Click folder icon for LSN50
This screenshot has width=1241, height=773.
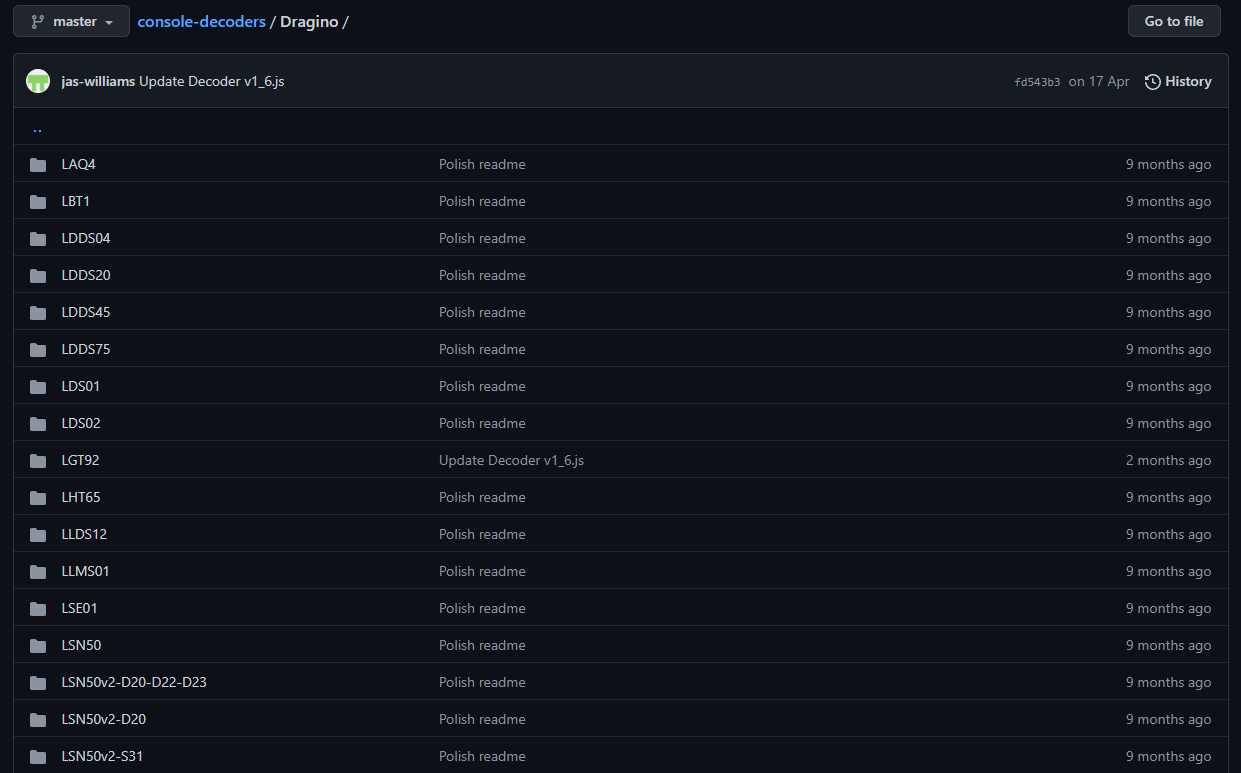[38, 646]
